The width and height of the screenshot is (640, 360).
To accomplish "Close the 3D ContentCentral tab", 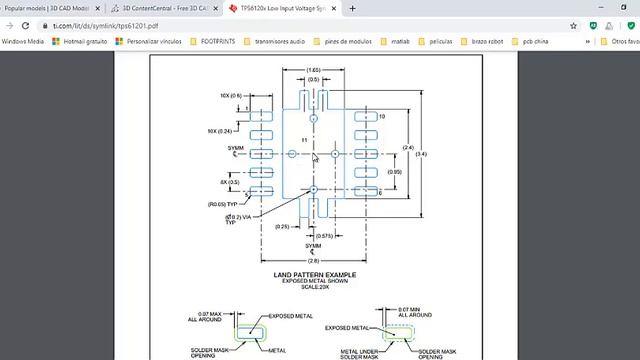I will [216, 8].
